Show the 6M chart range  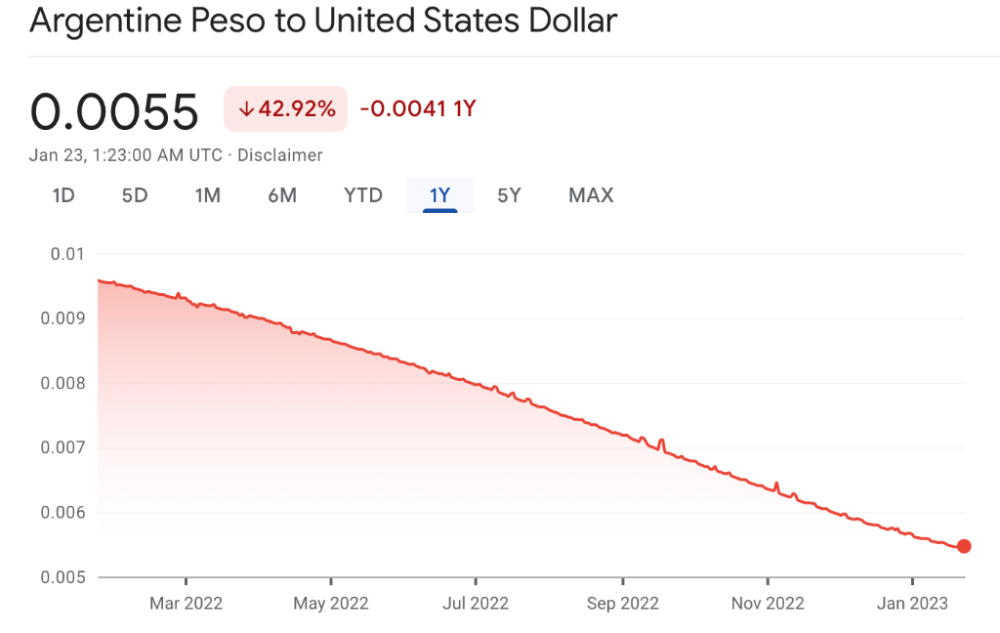click(282, 196)
